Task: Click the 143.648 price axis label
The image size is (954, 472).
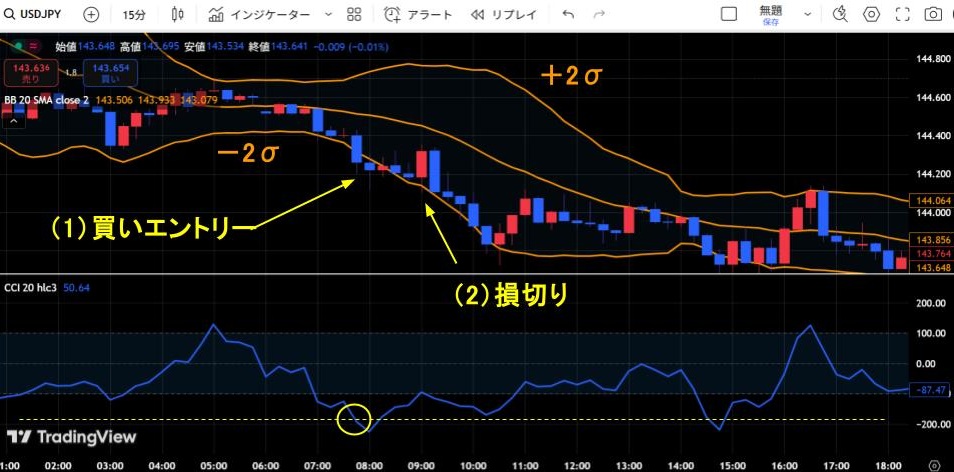Action: pyautogui.click(x=929, y=268)
